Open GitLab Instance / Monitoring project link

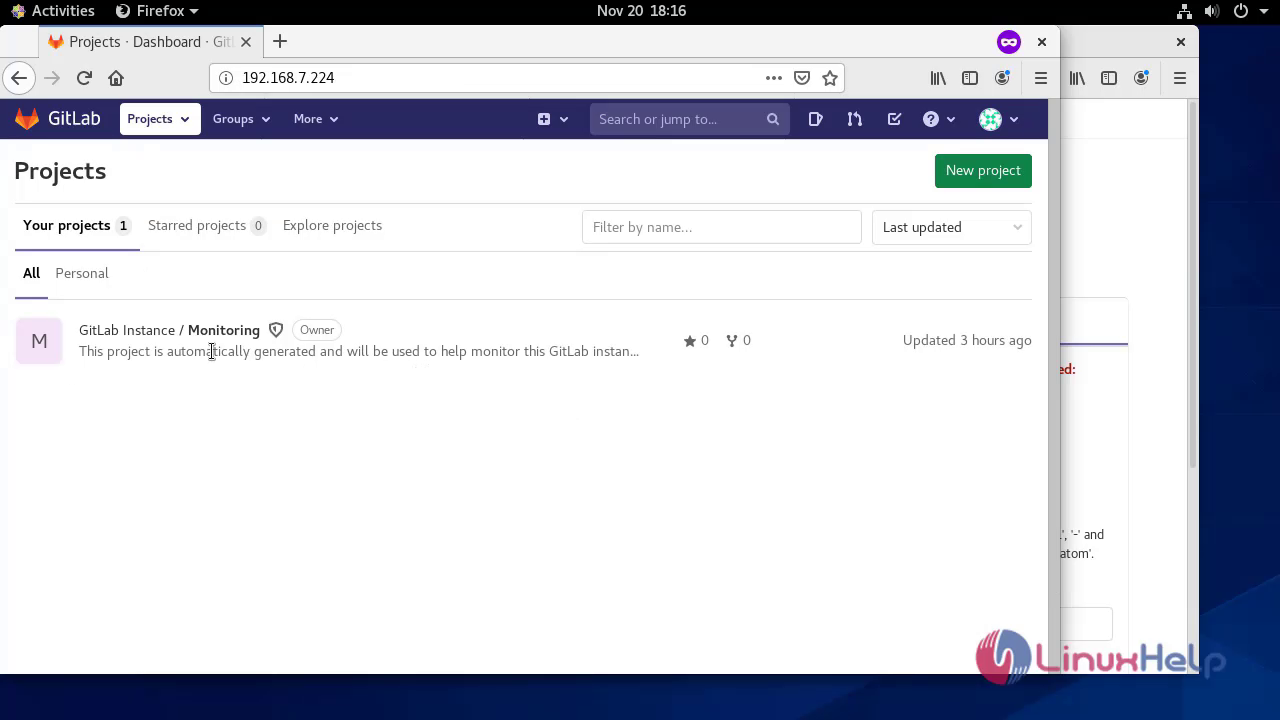tap(169, 330)
